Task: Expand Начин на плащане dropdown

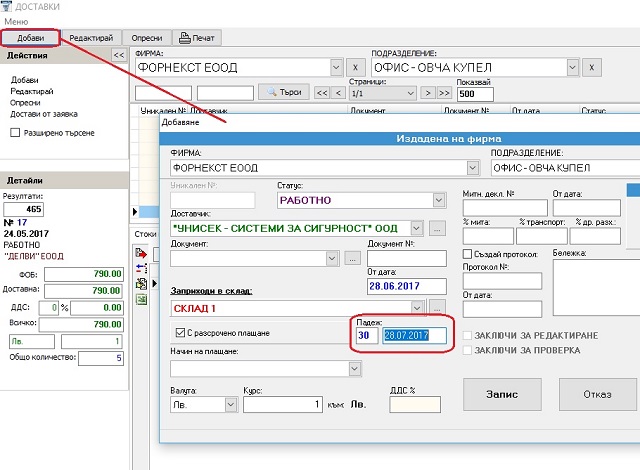Action: pos(354,369)
